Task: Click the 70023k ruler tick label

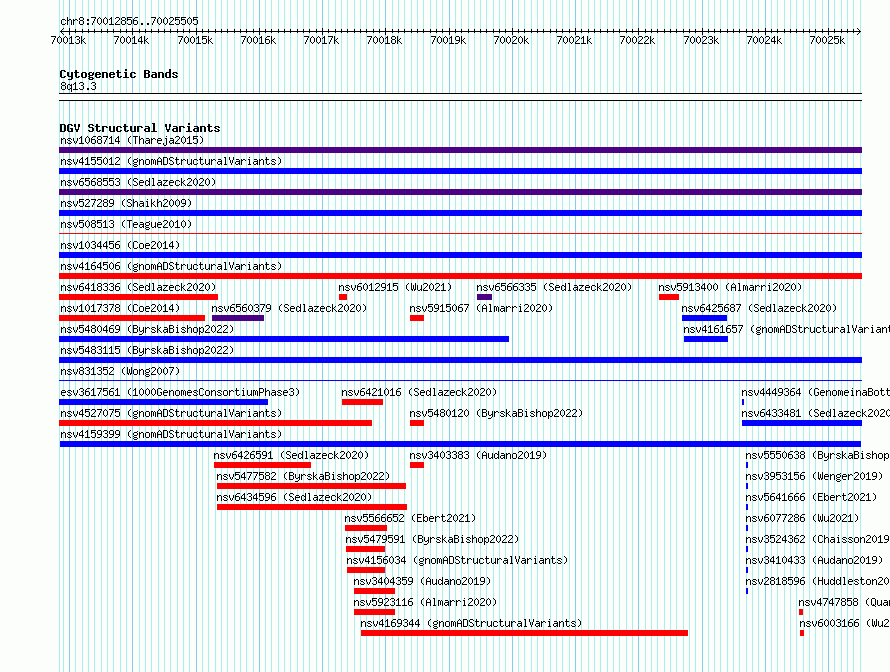Action: pyautogui.click(x=701, y=40)
